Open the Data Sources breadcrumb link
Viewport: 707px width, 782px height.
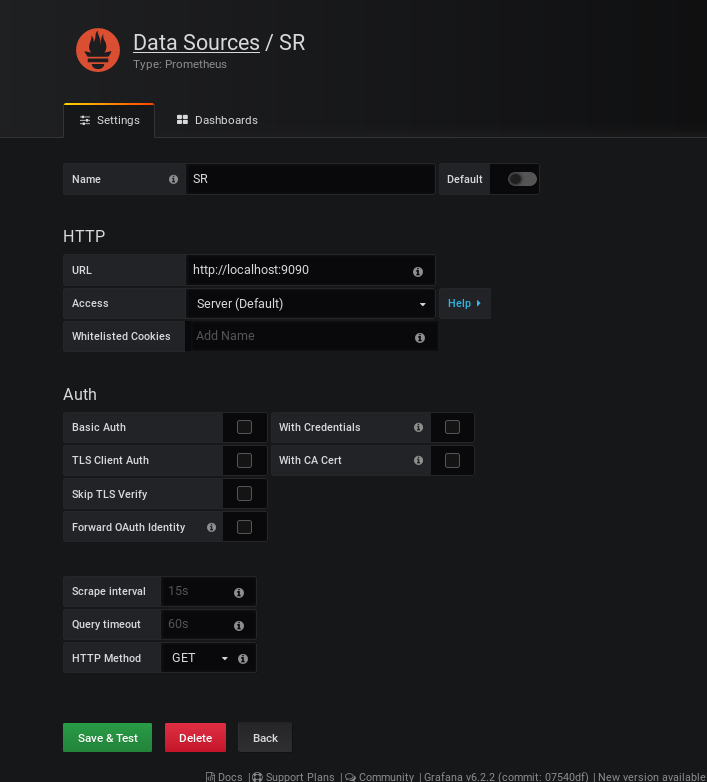click(196, 42)
